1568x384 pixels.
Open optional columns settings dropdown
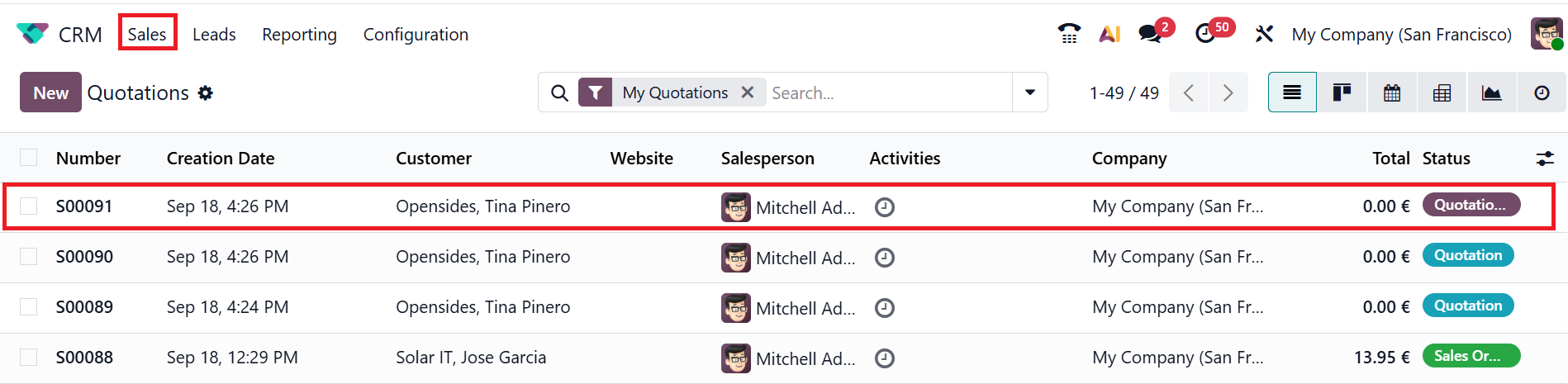click(1544, 159)
